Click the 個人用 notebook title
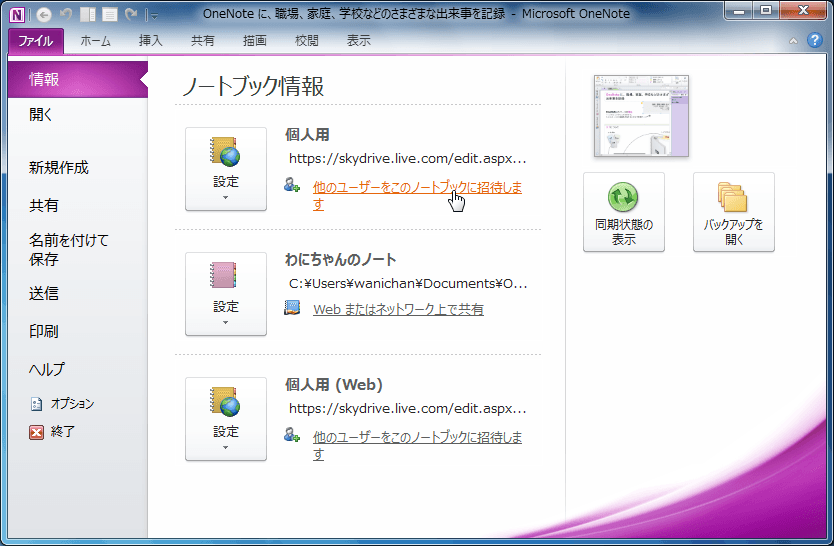Image resolution: width=834 pixels, height=546 pixels. click(x=307, y=135)
